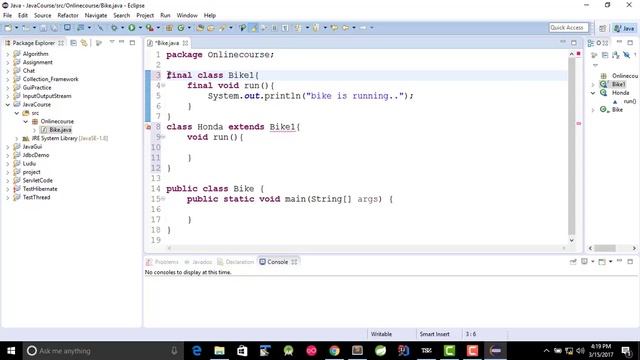Click Display Selected Console icon
640x360 pixels.
click(x=584, y=262)
